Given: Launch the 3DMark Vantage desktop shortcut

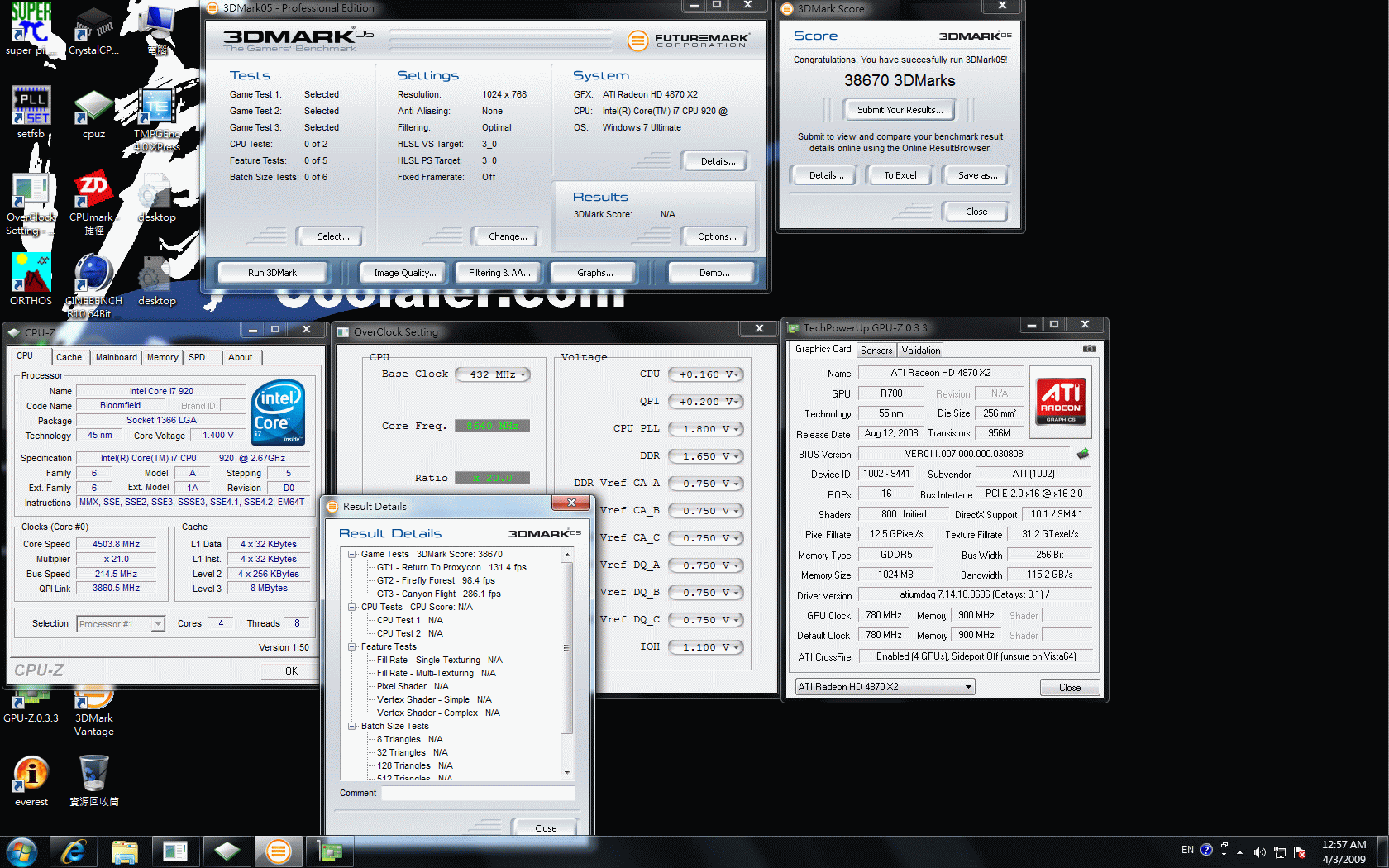Looking at the screenshot, I should coord(93,709).
